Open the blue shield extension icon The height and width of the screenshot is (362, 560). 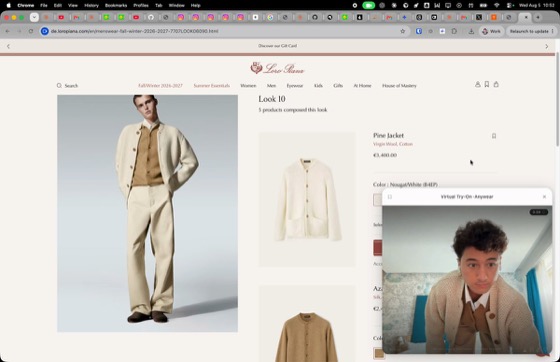point(419,31)
